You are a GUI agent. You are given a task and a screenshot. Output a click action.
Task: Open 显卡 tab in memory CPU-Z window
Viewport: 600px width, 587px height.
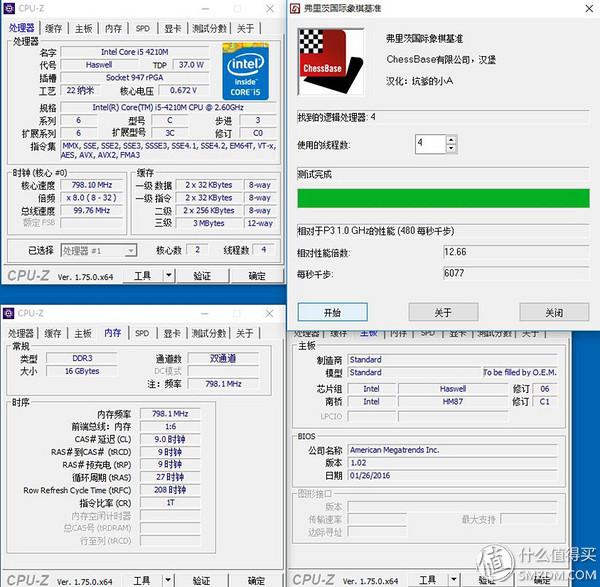click(172, 333)
